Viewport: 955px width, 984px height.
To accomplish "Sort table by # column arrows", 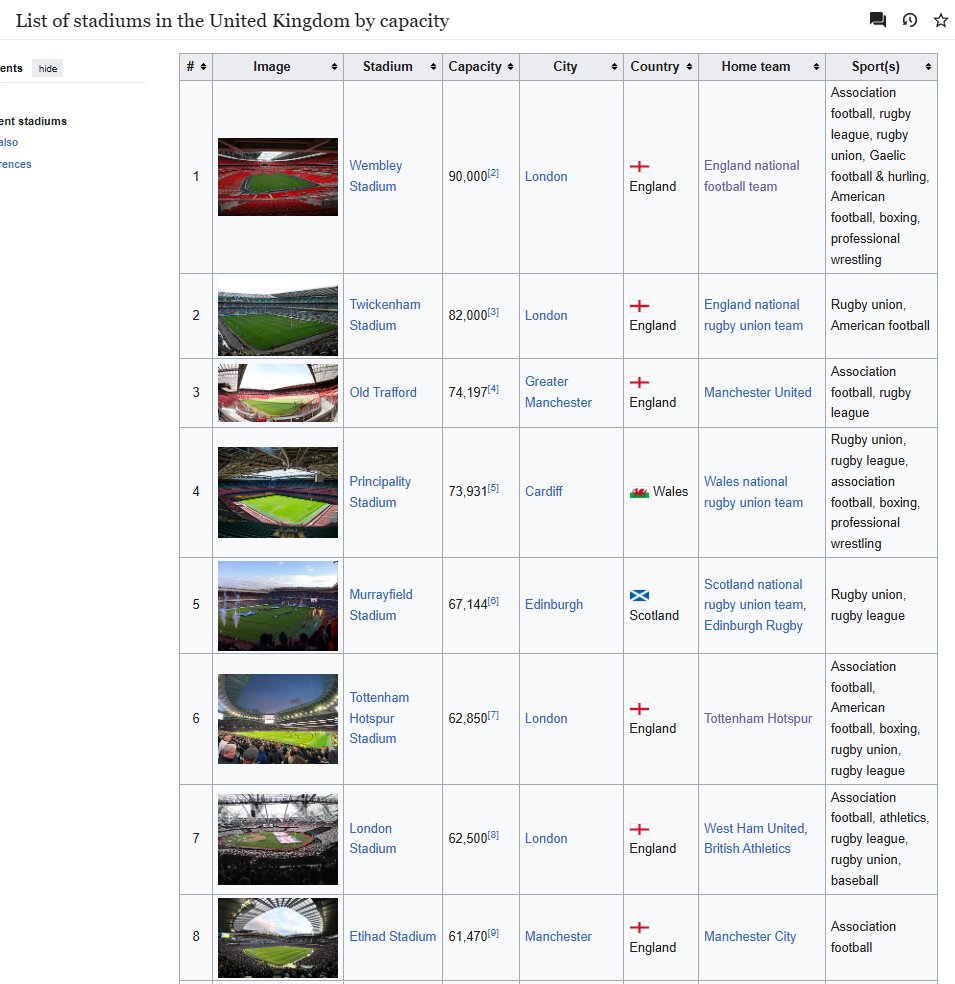I will click(203, 67).
